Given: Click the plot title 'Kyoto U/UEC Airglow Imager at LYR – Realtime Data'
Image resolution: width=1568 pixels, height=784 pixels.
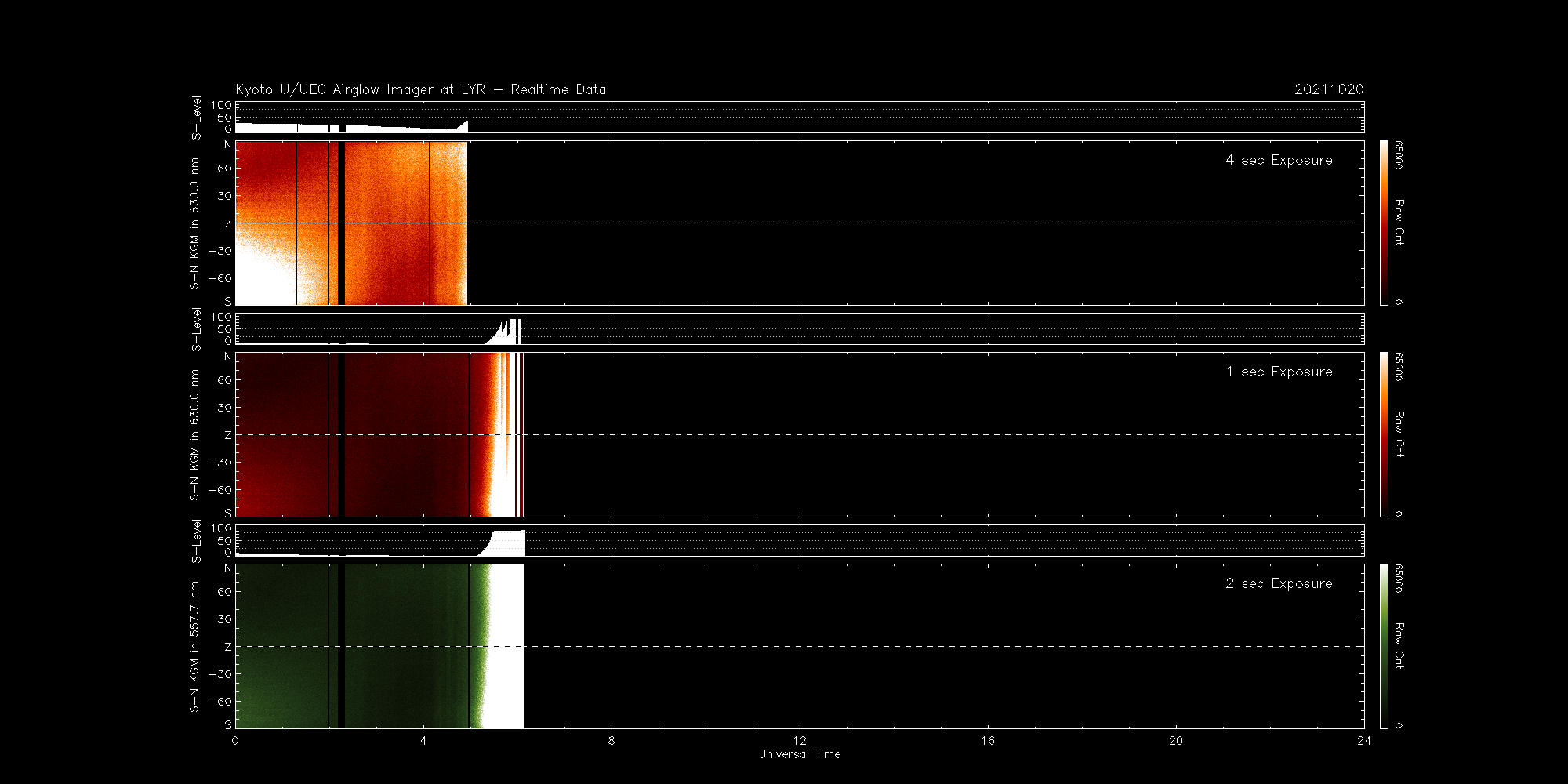Looking at the screenshot, I should click(x=421, y=89).
